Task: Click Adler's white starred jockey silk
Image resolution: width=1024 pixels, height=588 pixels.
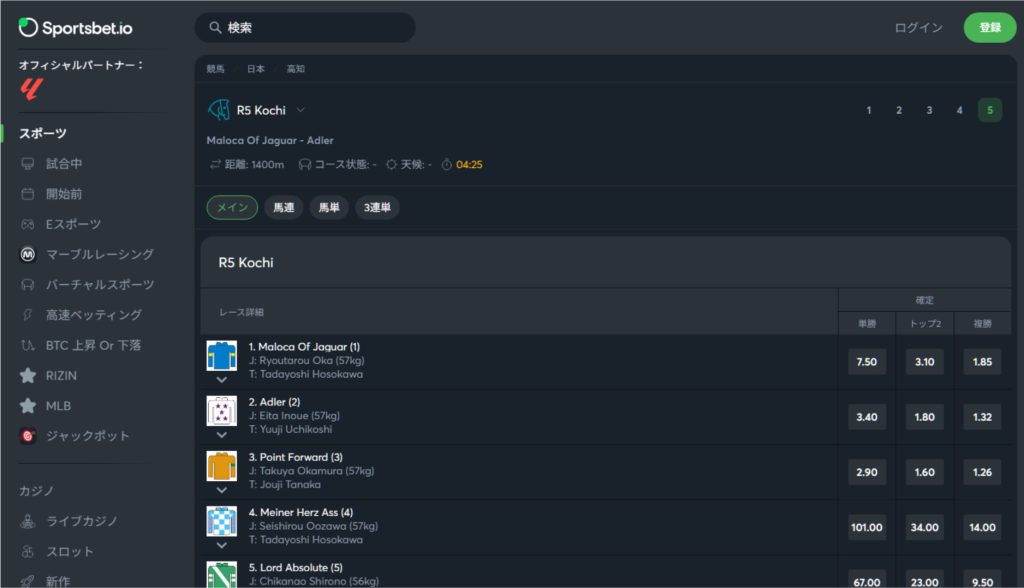Action: [221, 411]
